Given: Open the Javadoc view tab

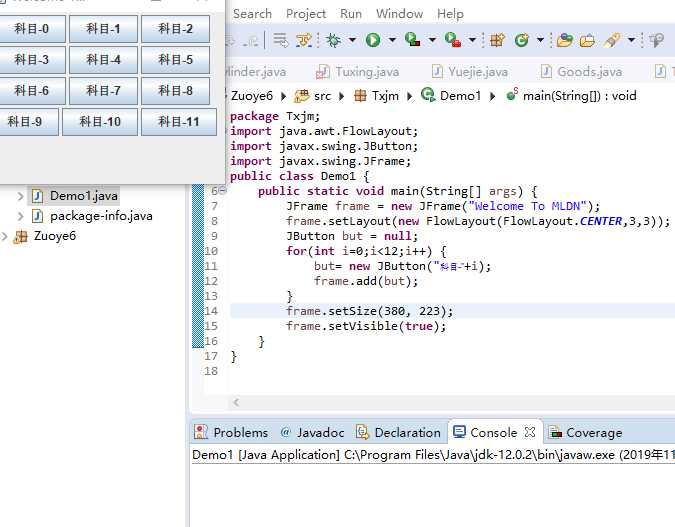Looking at the screenshot, I should click(x=312, y=432).
